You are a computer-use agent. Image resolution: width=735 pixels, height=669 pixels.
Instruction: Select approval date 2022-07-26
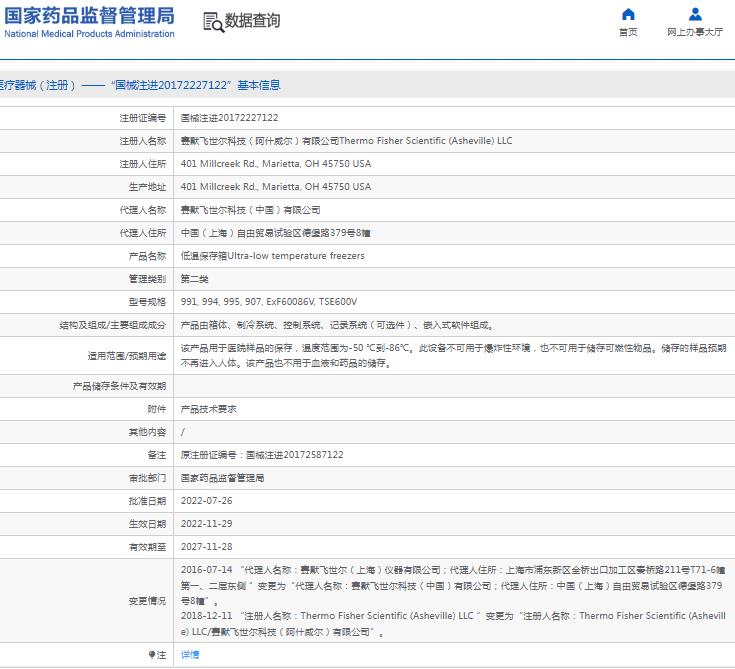(206, 501)
